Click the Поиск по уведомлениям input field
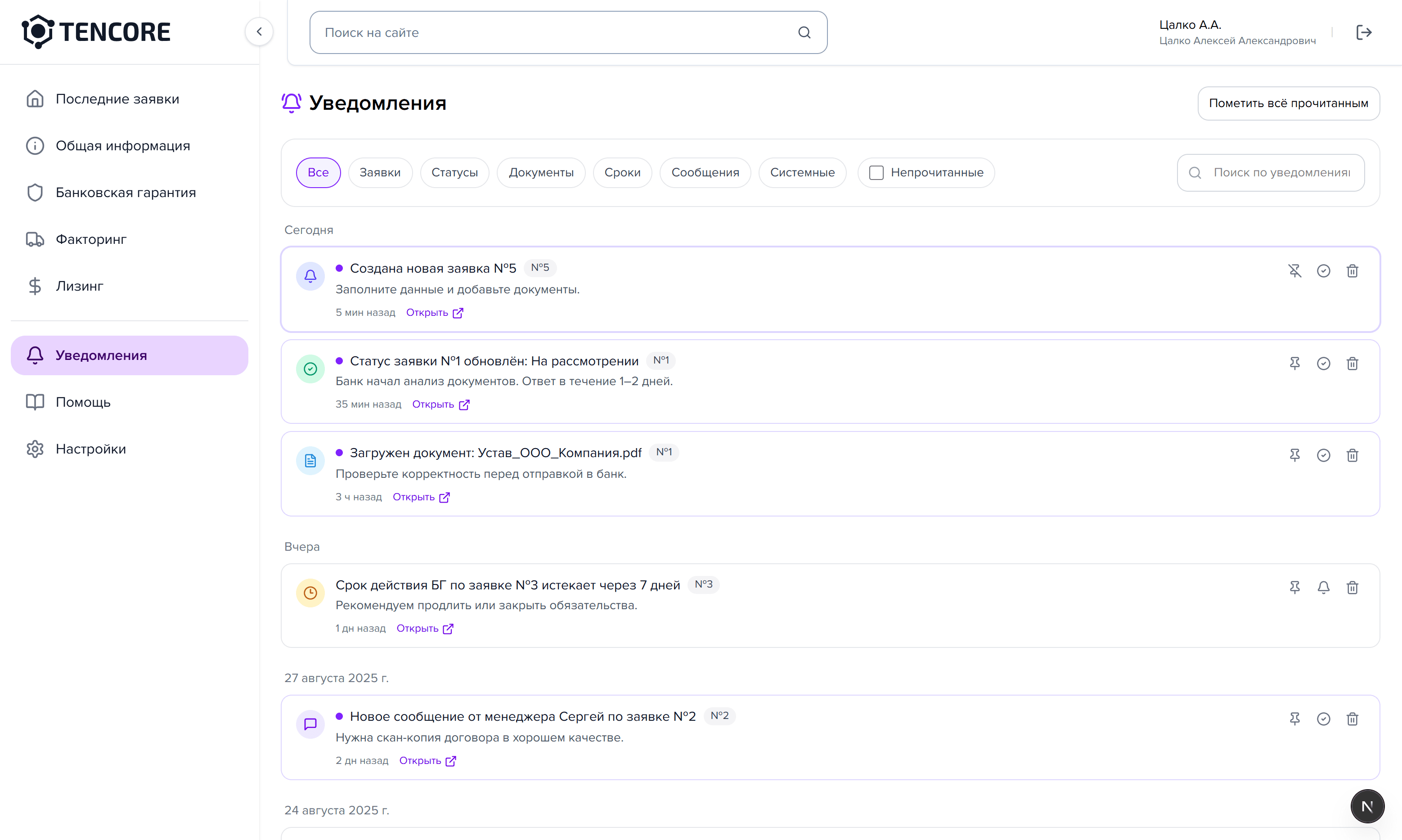Screen dimensions: 1402x840 1281,173
